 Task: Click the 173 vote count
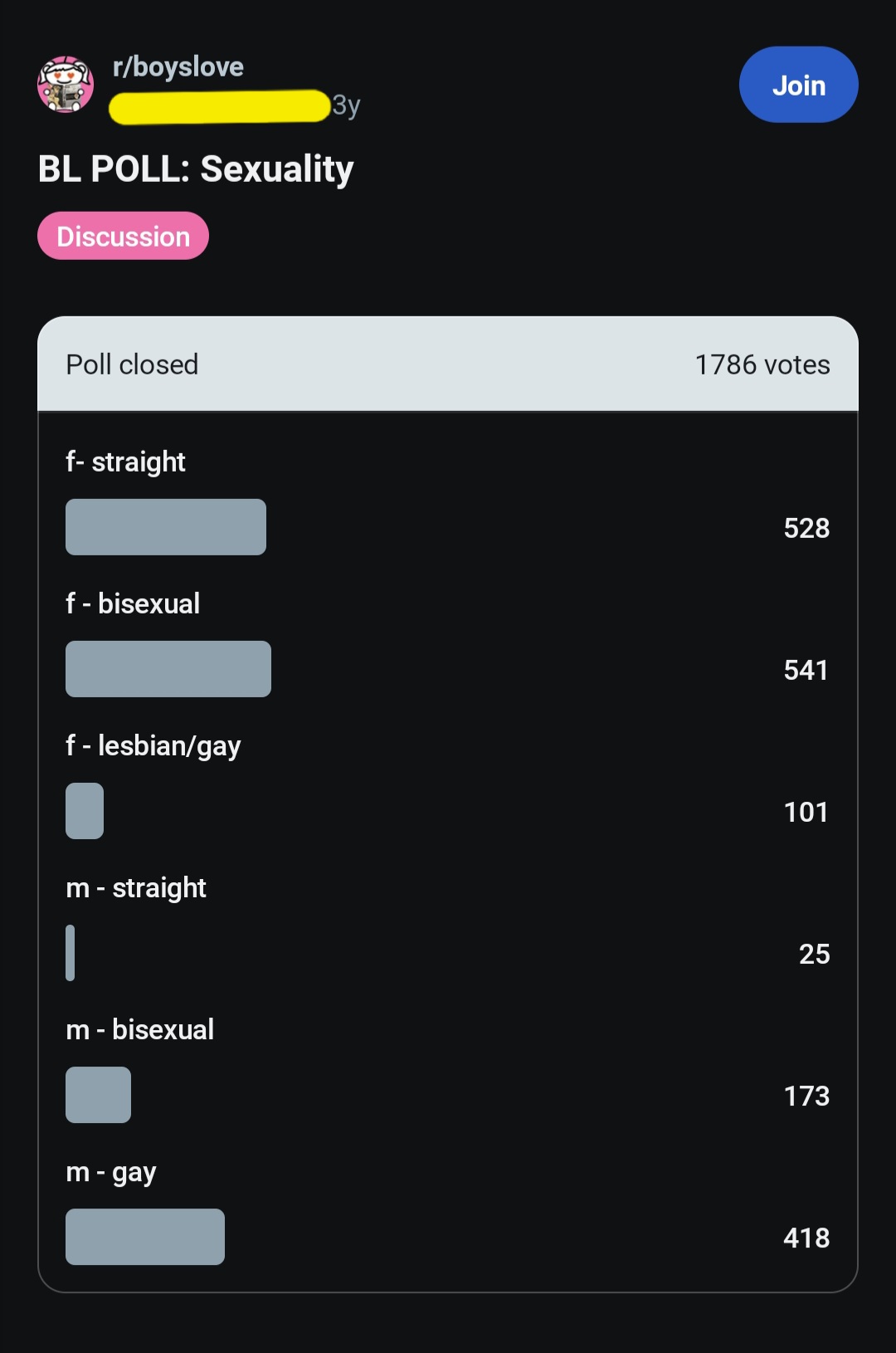806,1096
